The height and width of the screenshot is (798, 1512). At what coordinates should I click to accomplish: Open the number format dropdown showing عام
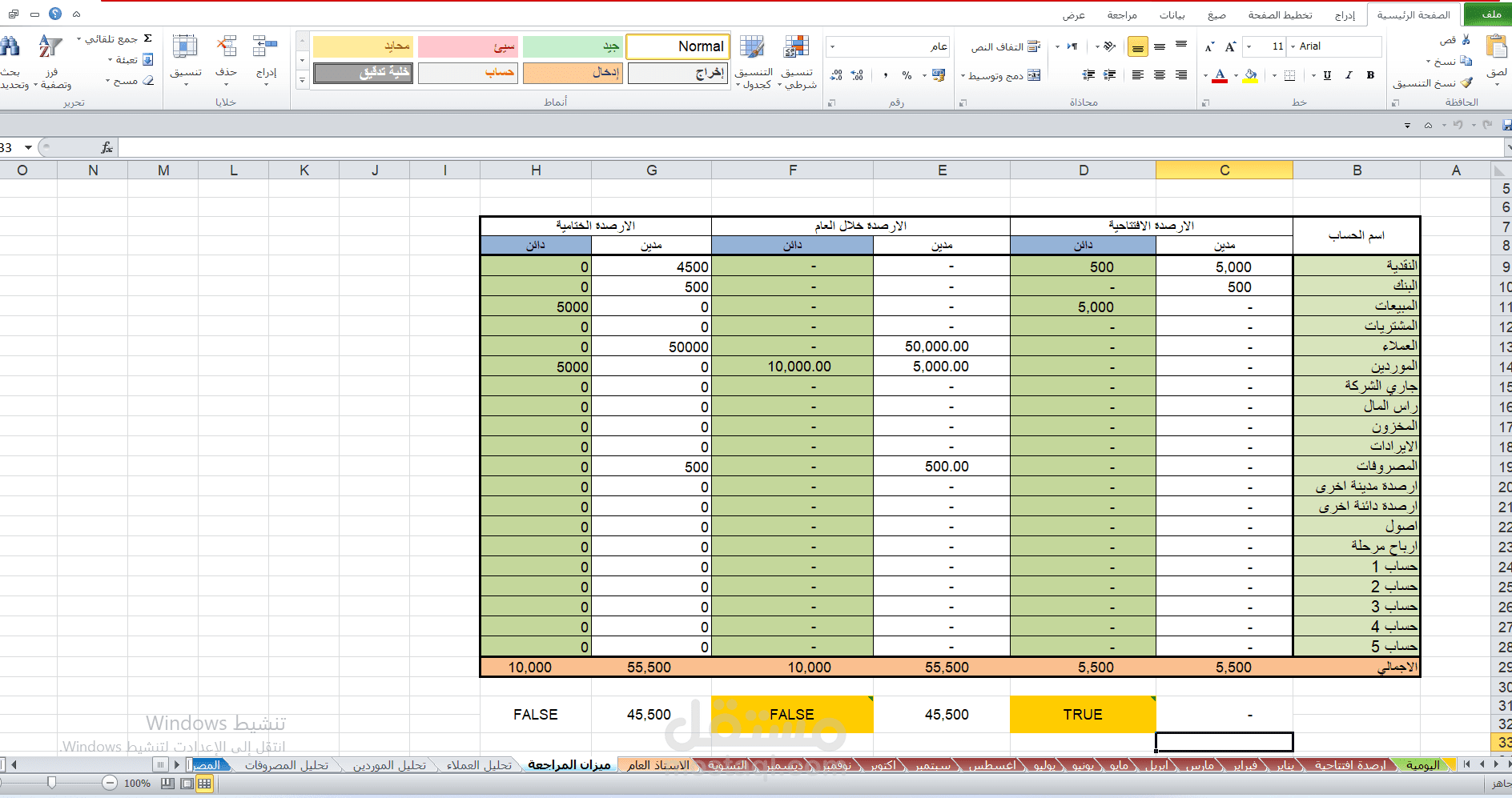[832, 46]
